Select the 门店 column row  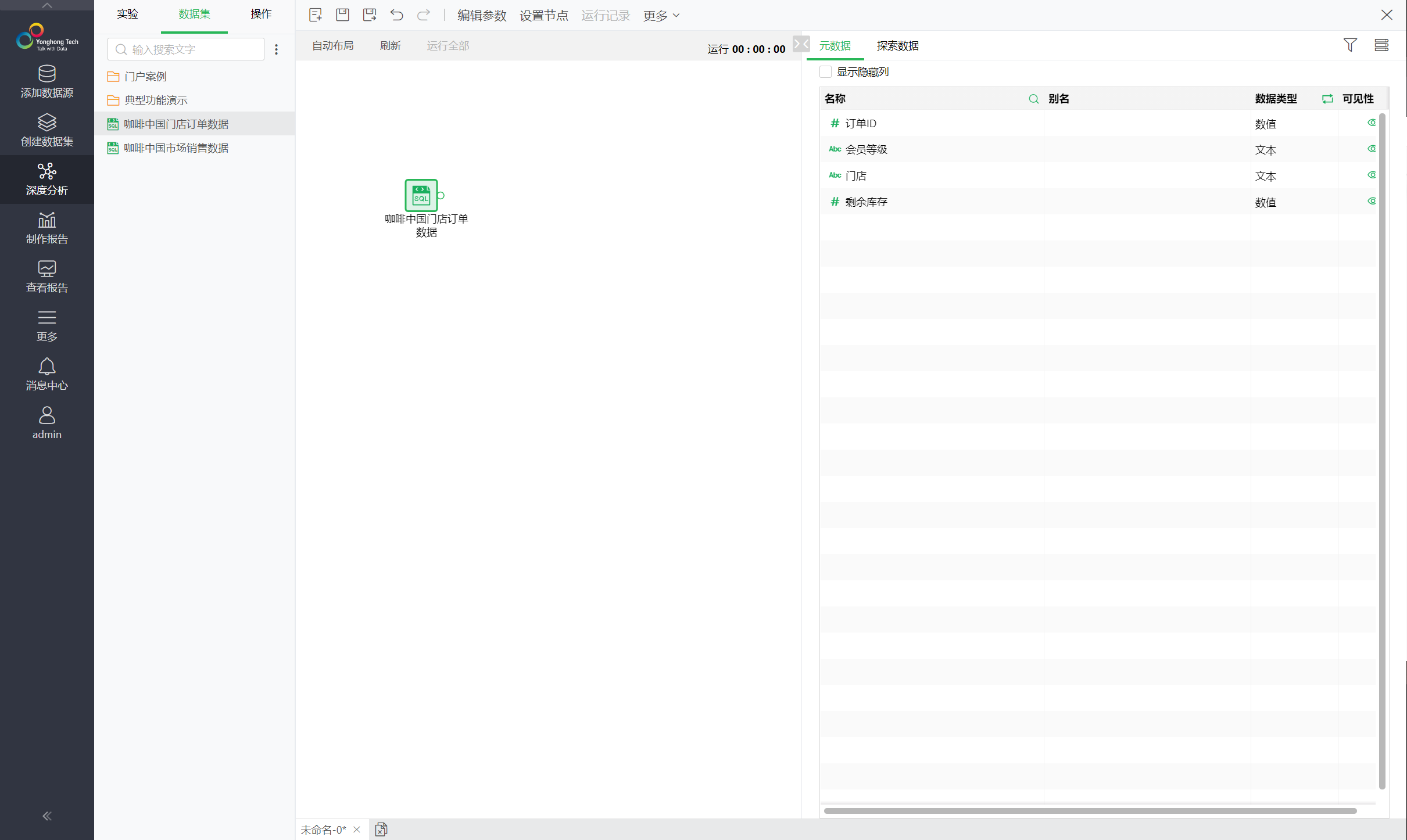point(1098,175)
